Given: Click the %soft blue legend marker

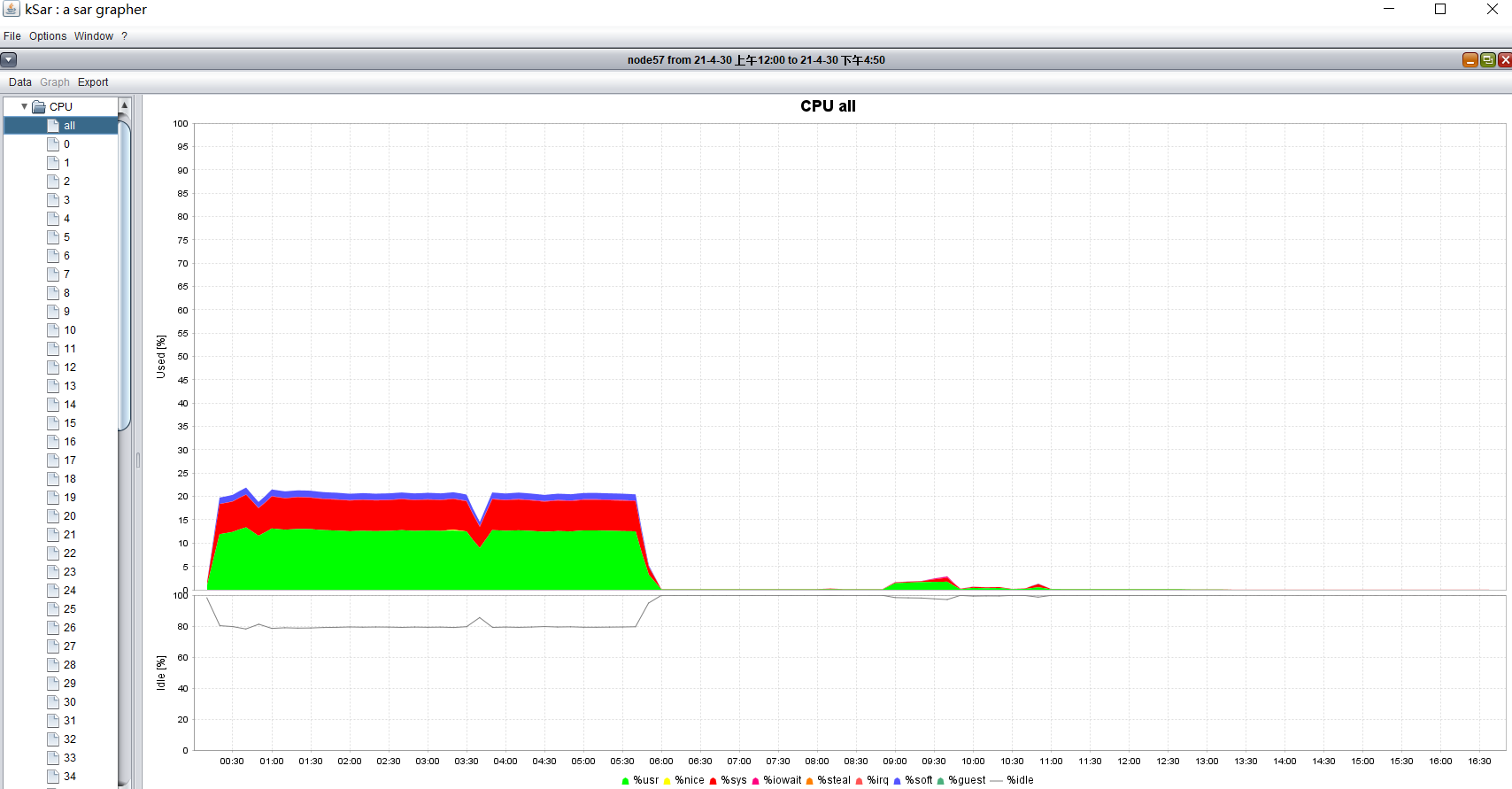Looking at the screenshot, I should pyautogui.click(x=897, y=781).
